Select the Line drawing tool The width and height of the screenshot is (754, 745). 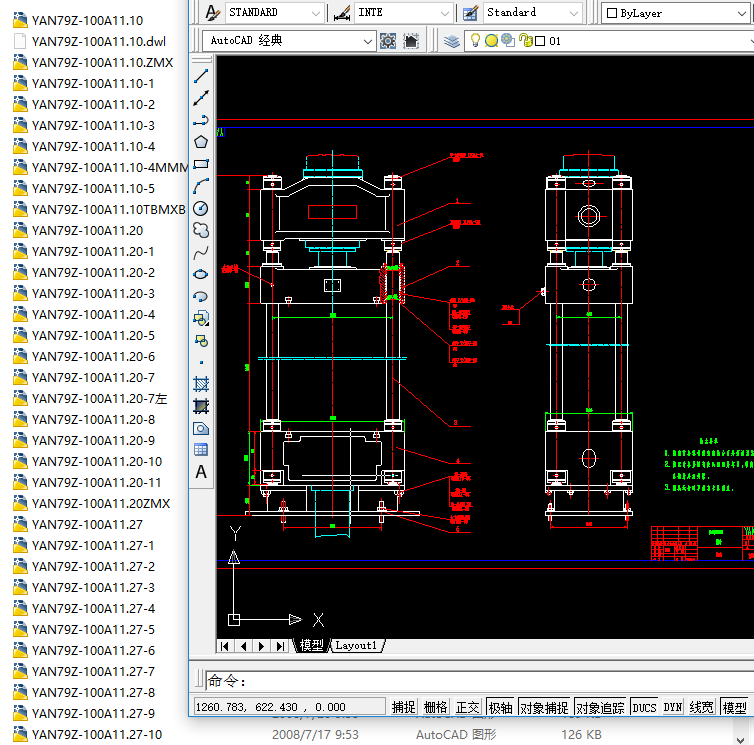pos(201,76)
